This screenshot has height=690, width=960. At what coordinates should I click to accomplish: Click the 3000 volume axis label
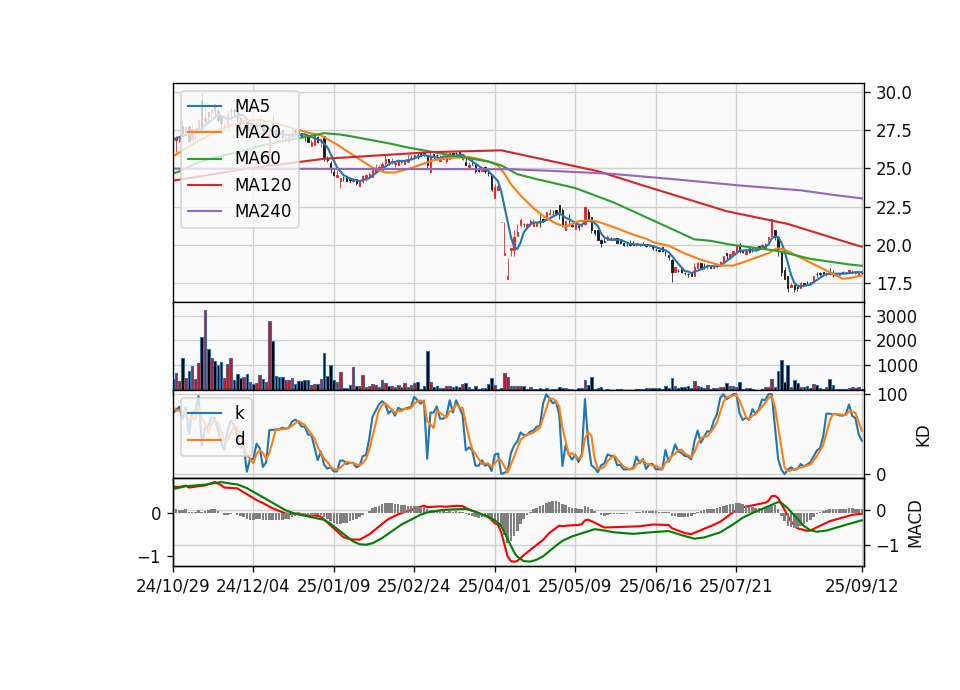pyautogui.click(x=896, y=317)
